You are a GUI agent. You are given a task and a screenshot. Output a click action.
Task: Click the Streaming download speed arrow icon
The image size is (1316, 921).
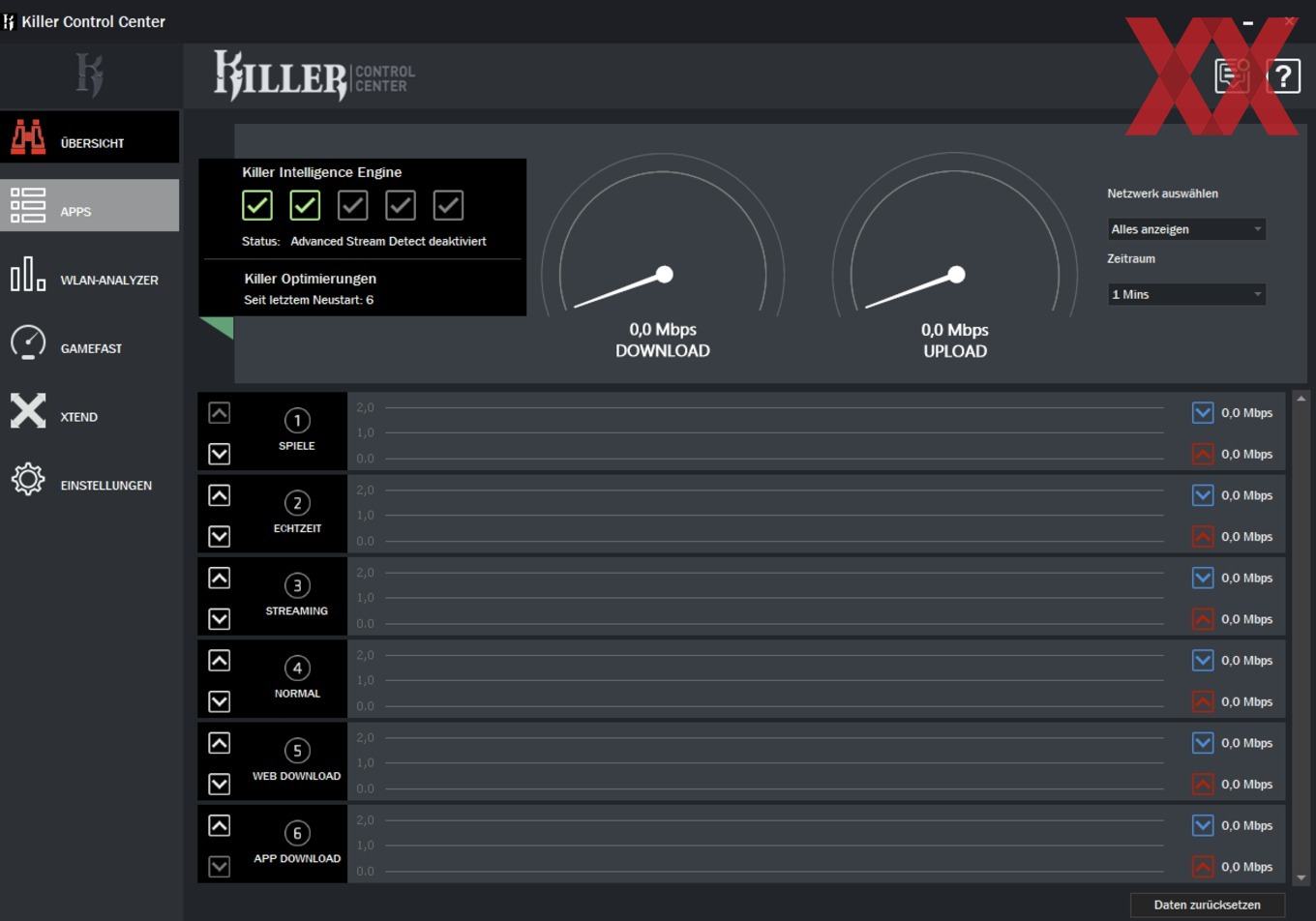(1203, 578)
